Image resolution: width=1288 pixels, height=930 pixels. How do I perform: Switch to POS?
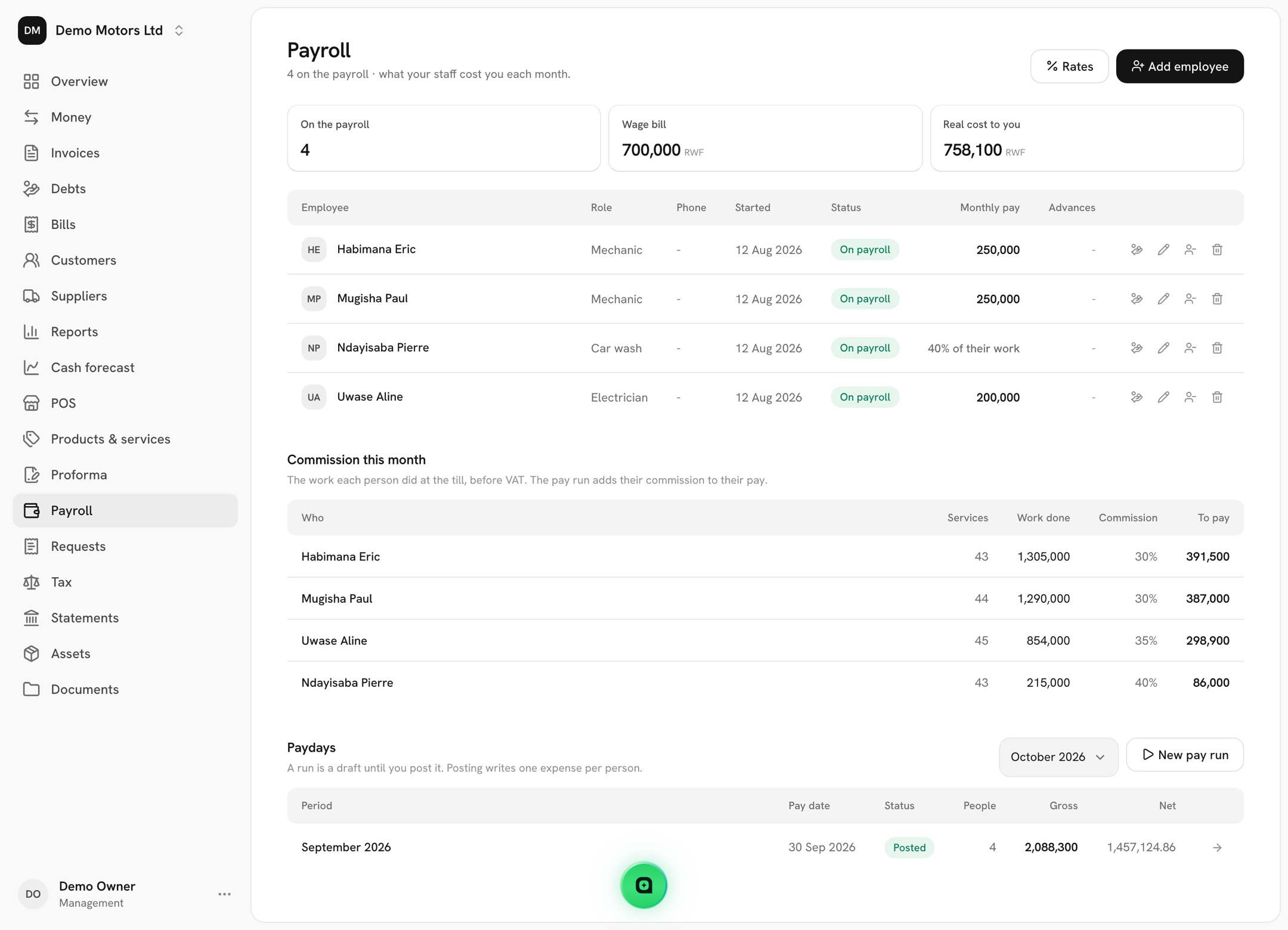coord(125,403)
